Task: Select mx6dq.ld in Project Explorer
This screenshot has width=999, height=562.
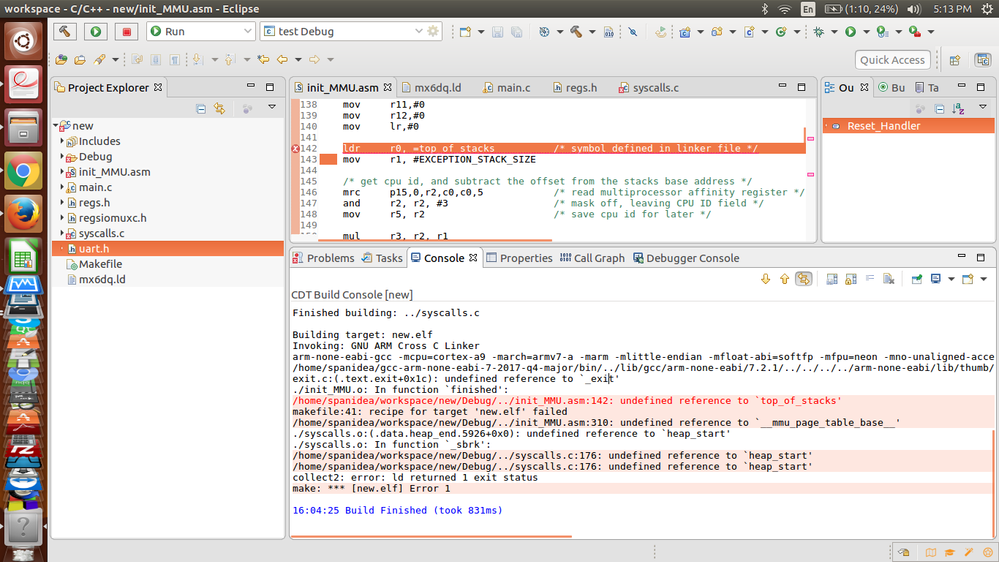Action: pyautogui.click(x=102, y=279)
